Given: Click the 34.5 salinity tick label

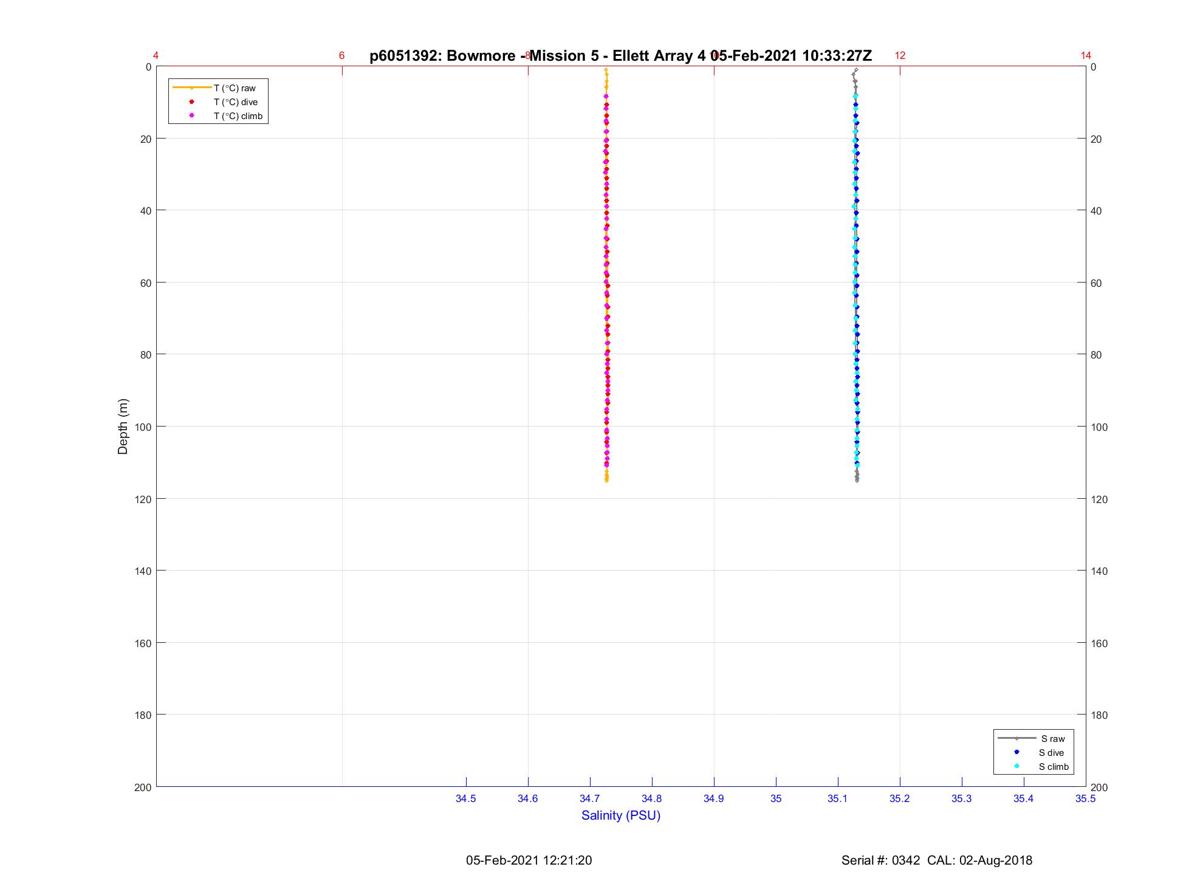Looking at the screenshot, I should tap(466, 799).
